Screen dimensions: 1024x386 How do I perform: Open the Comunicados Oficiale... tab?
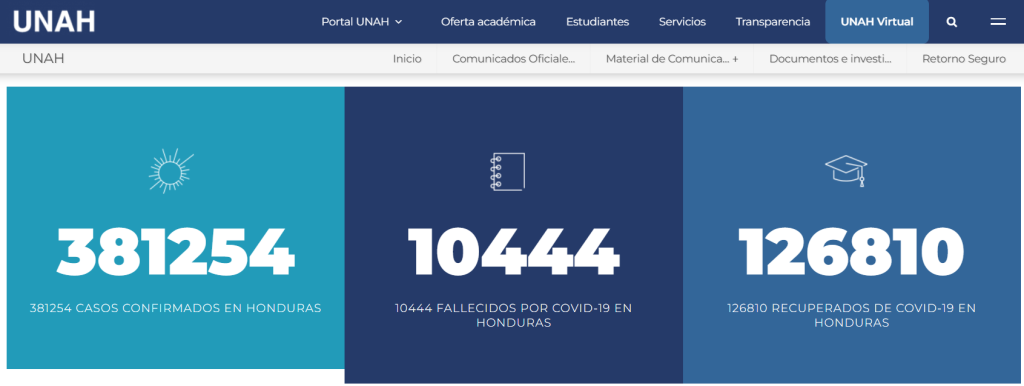[513, 59]
